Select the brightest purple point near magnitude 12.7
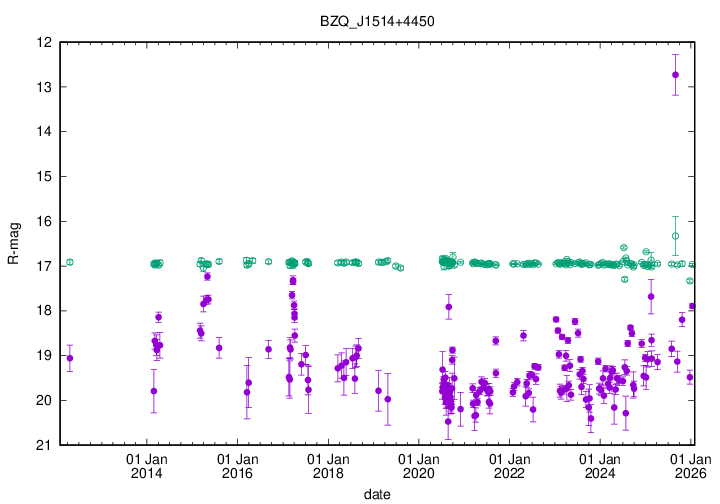 676,75
